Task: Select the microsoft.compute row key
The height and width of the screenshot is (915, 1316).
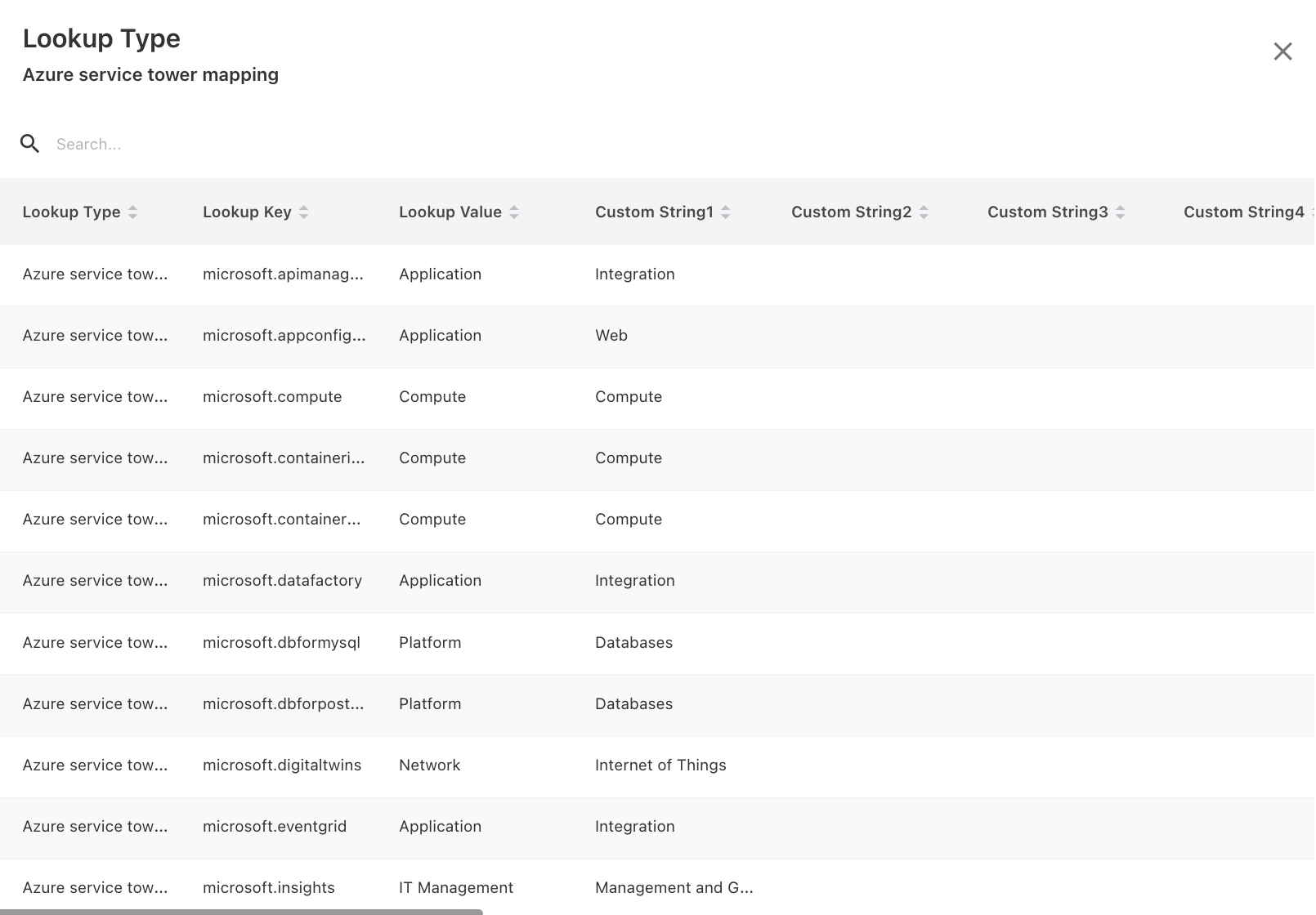Action: pyautogui.click(x=272, y=397)
